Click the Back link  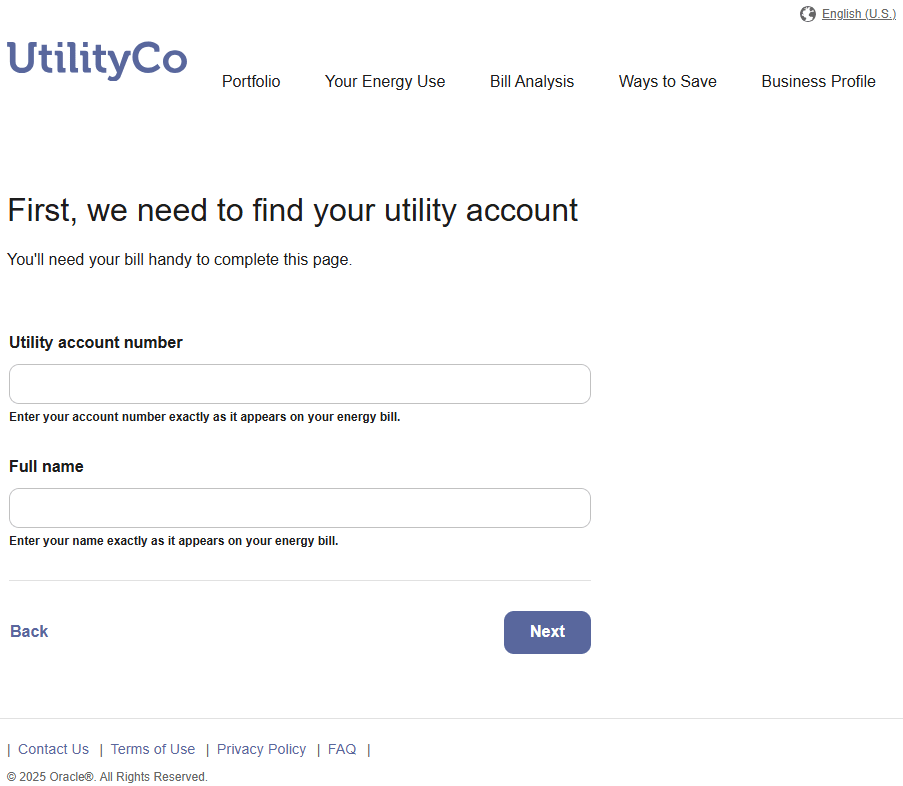[28, 631]
